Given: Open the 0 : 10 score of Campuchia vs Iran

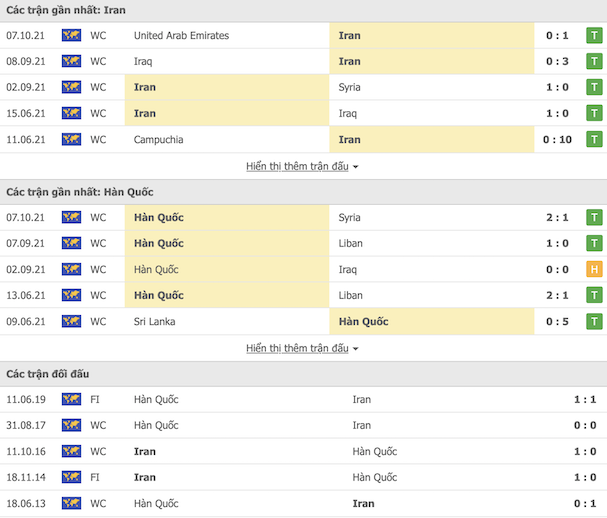Looking at the screenshot, I should click(x=557, y=139).
